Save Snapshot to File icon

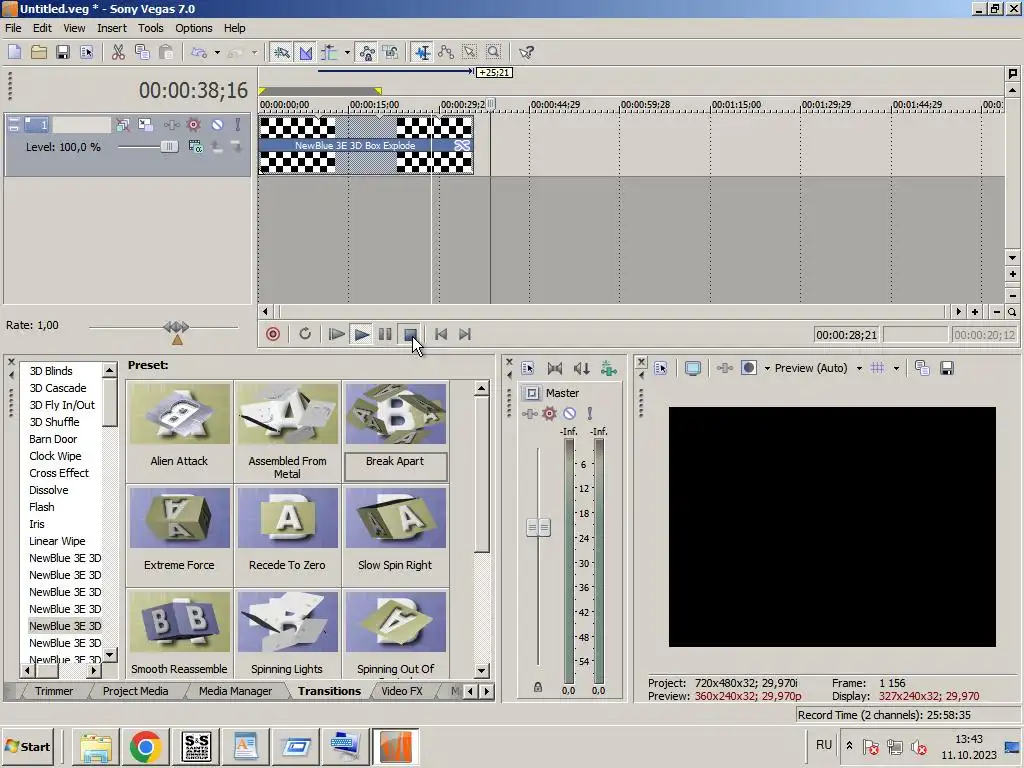click(x=947, y=368)
